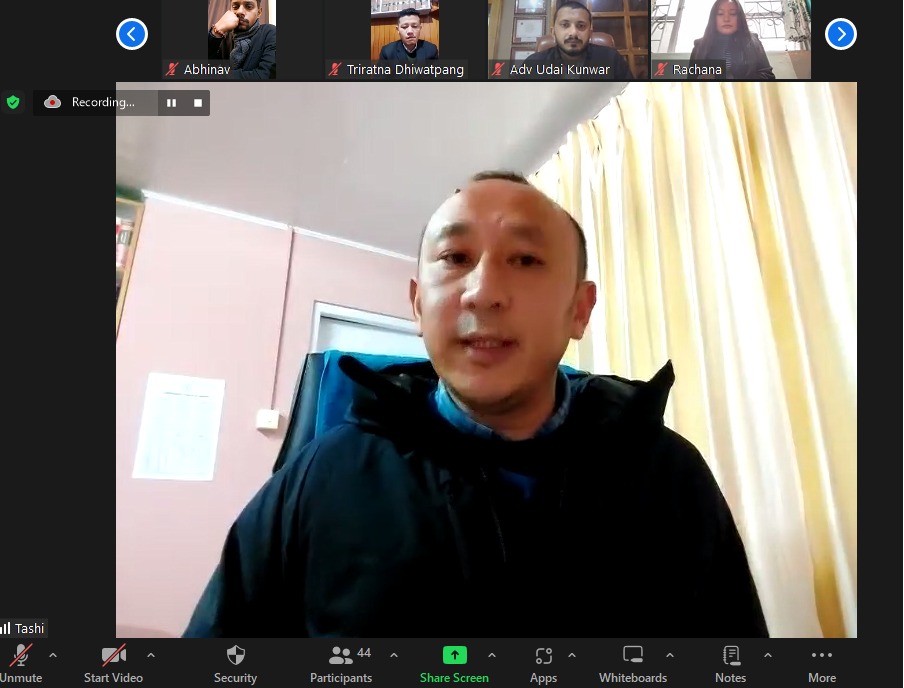Unmute the microphone

click(21, 664)
